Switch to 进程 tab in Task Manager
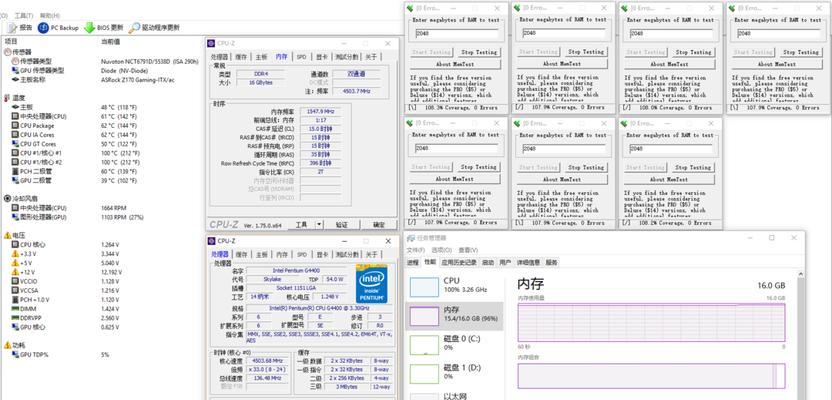This screenshot has width=832, height=400. click(x=413, y=263)
